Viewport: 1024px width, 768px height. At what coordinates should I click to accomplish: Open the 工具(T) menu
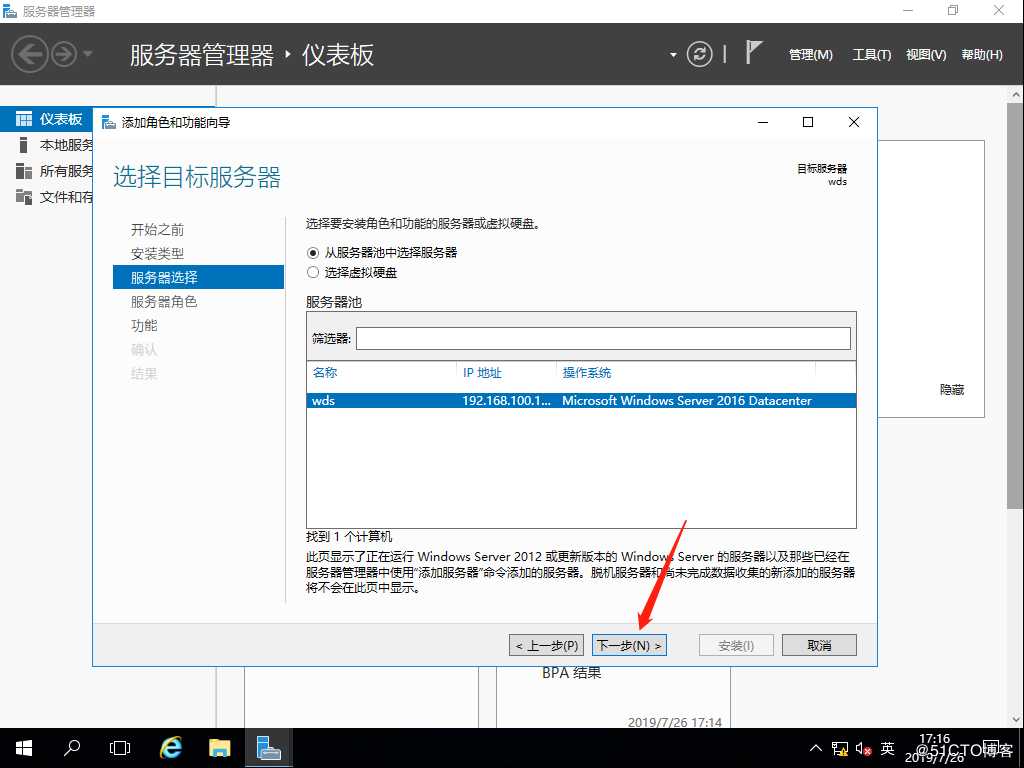click(x=871, y=55)
